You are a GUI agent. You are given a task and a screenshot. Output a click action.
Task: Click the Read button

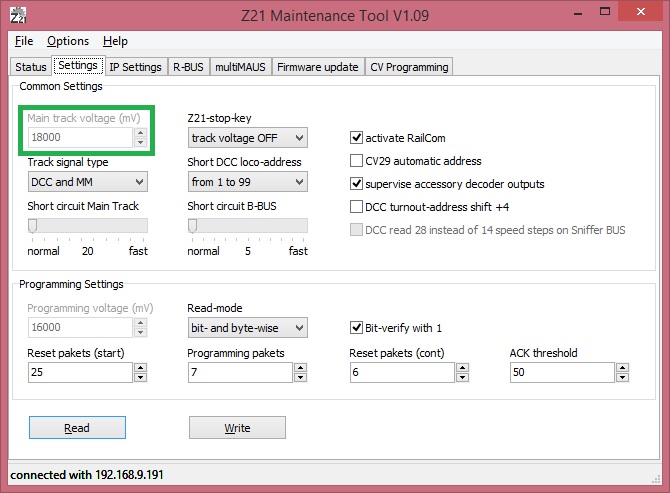point(77,428)
